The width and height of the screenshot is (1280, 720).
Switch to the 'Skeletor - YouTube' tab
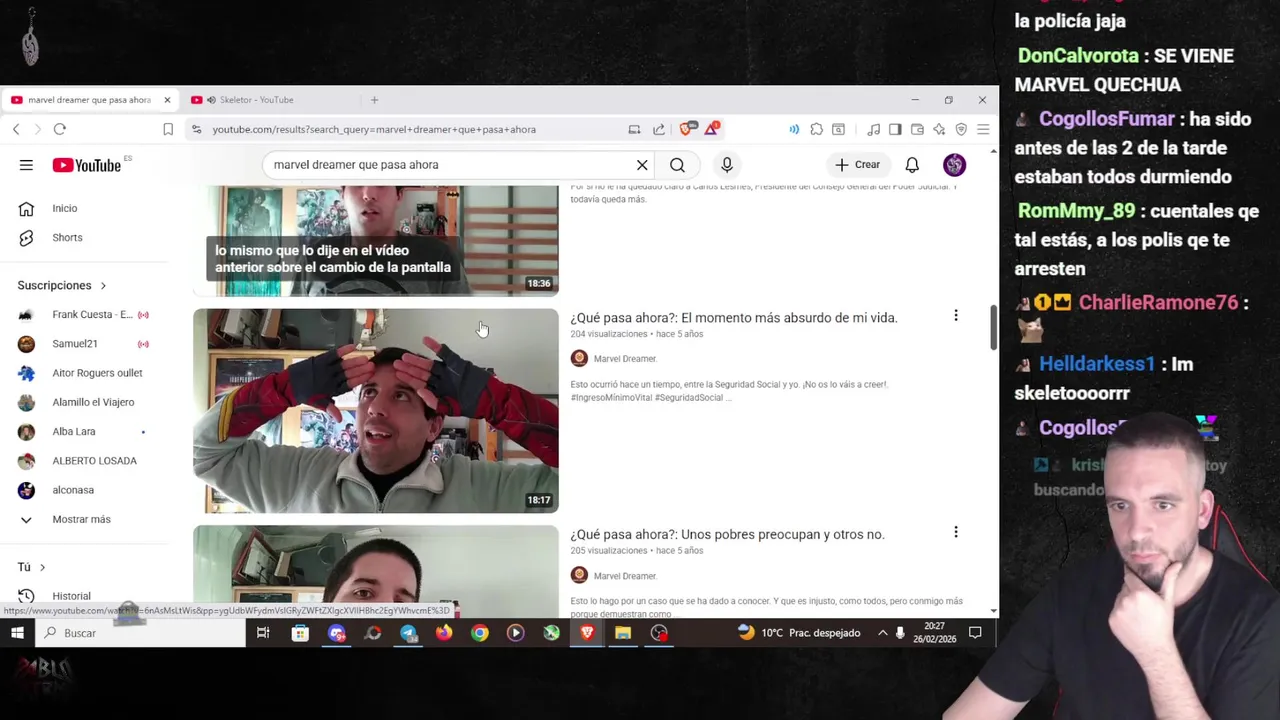(256, 100)
